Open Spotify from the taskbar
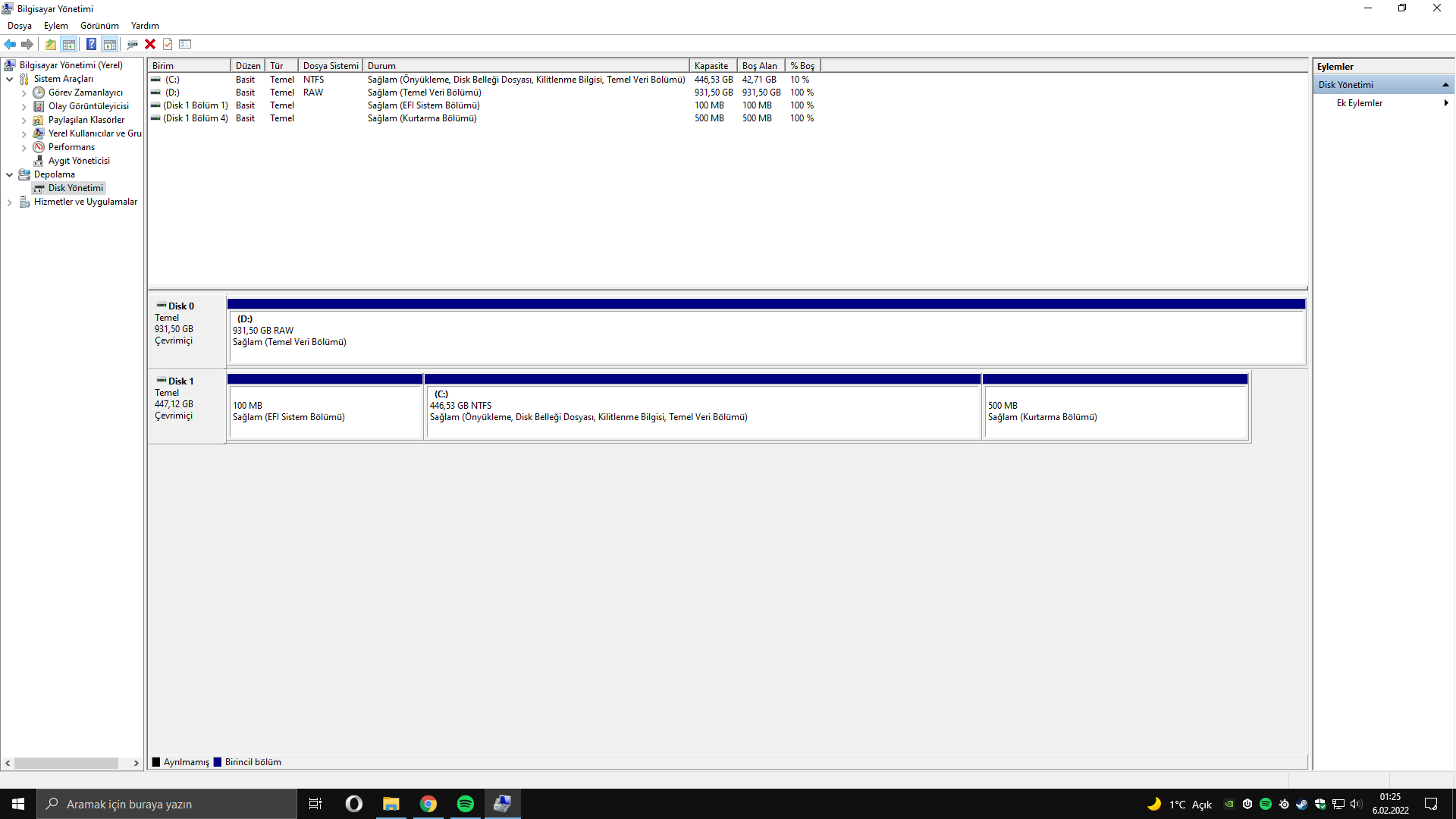 click(465, 804)
